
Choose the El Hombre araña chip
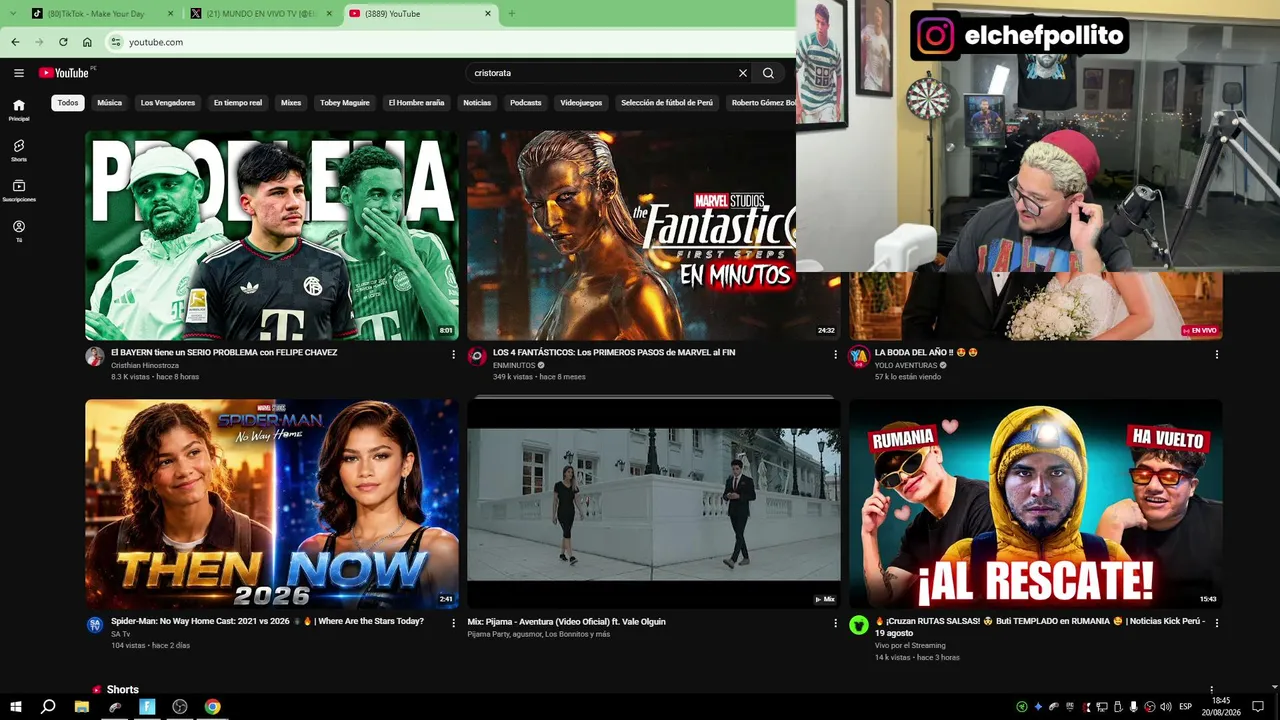pyautogui.click(x=416, y=103)
